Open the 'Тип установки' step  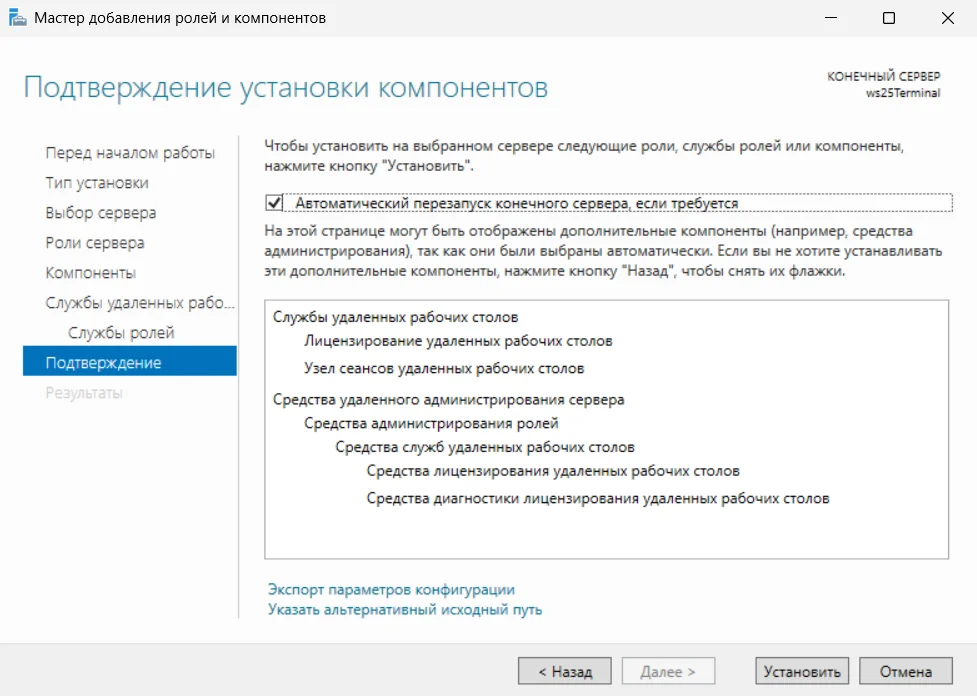pyautogui.click(x=97, y=183)
